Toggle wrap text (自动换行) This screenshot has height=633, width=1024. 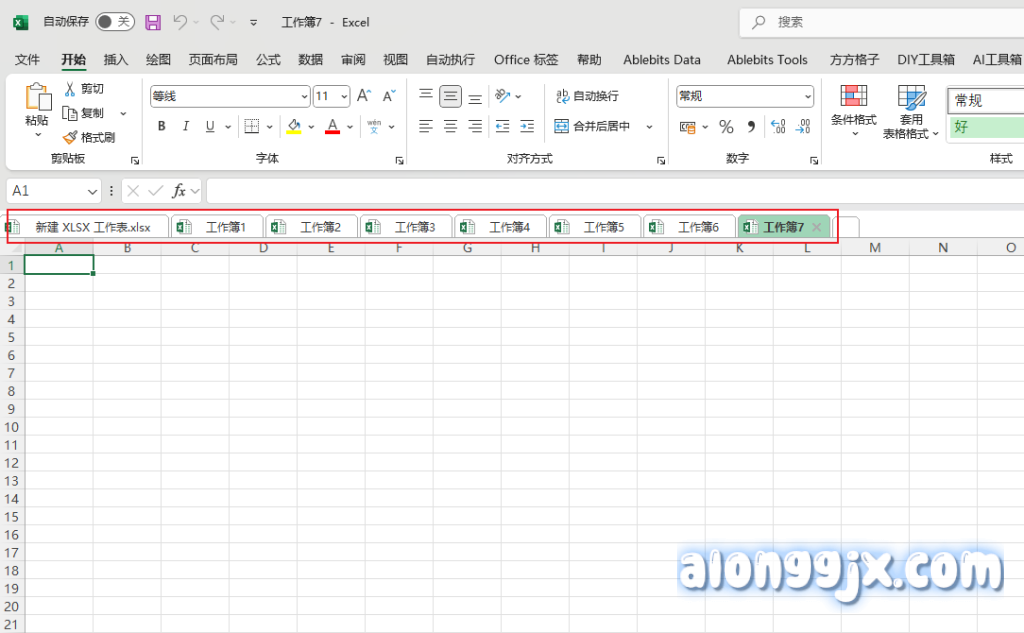pos(587,96)
